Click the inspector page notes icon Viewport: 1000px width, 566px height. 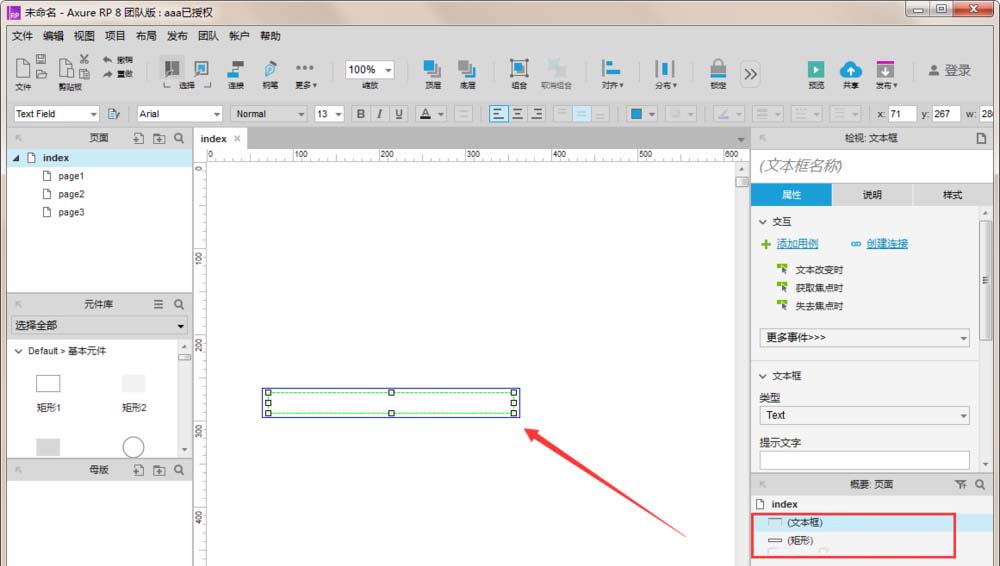981,138
